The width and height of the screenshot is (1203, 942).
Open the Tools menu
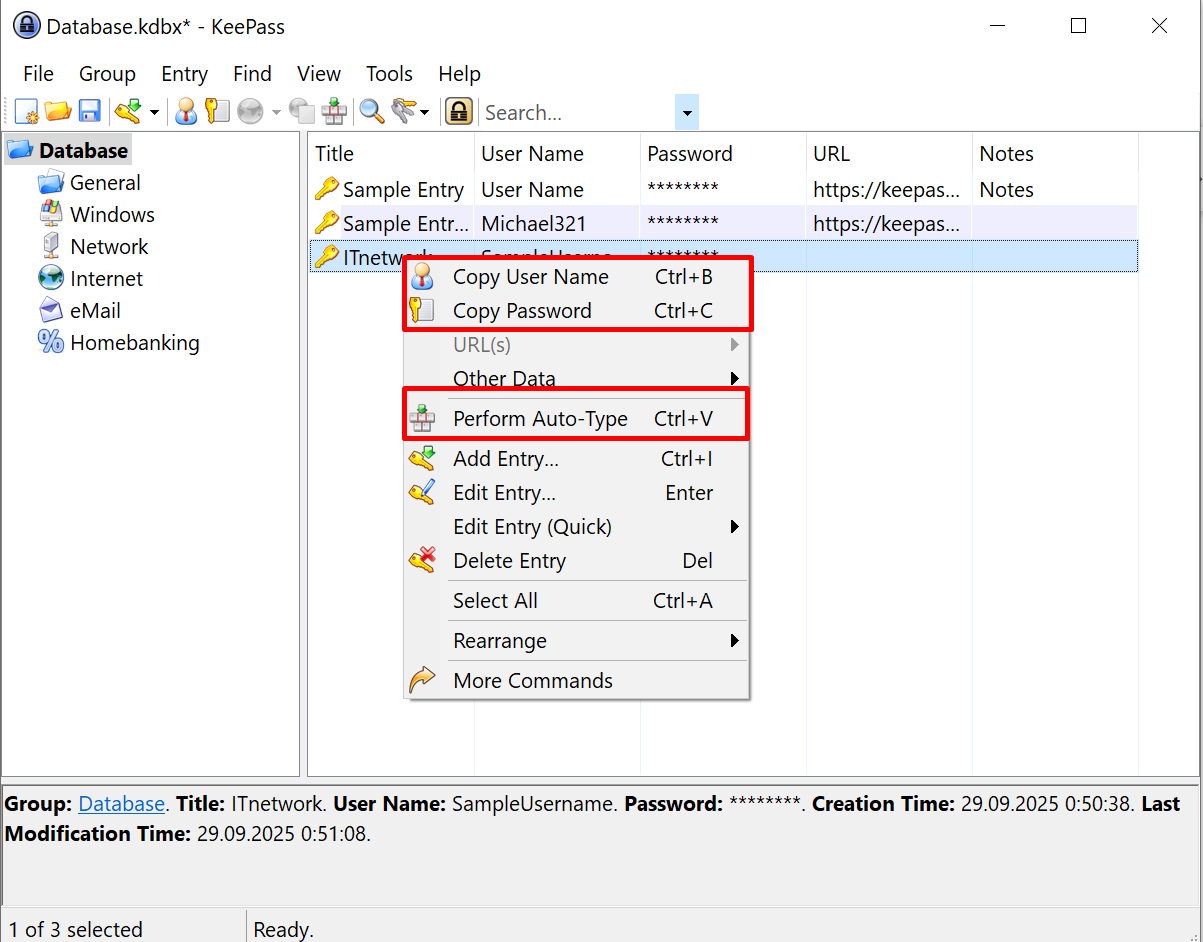pyautogui.click(x=389, y=73)
